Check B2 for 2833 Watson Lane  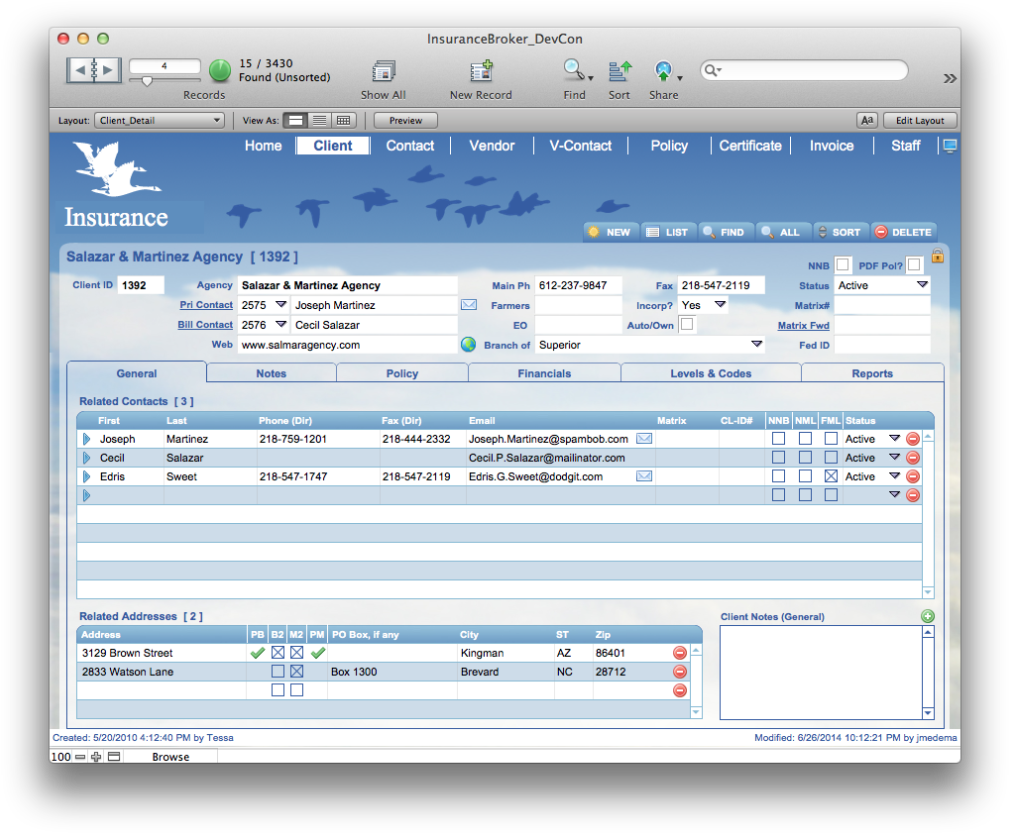(x=278, y=671)
